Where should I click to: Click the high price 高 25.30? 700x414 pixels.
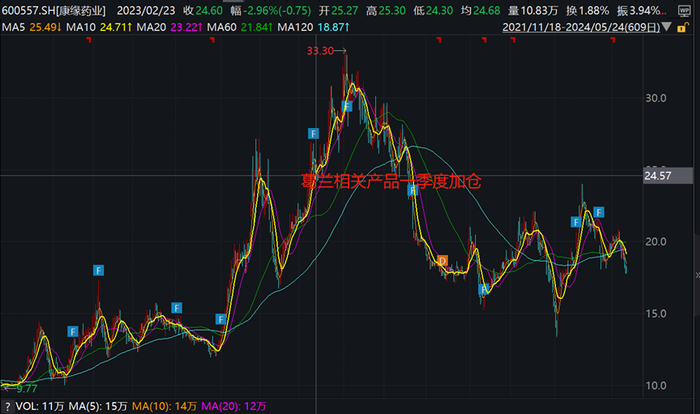(x=386, y=11)
